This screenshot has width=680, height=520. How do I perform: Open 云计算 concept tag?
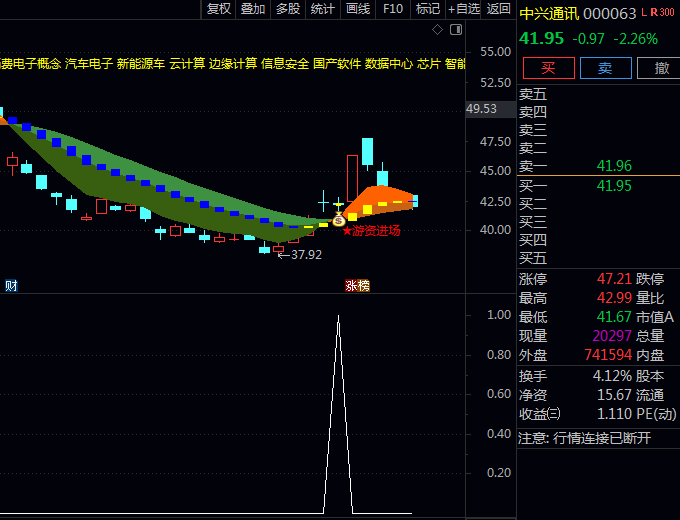coord(187,64)
